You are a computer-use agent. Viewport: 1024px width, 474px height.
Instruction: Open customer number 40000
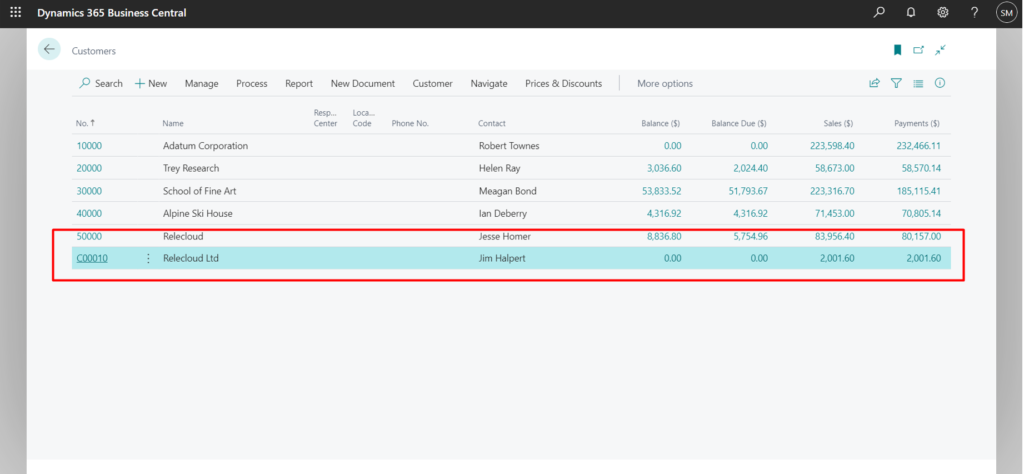[89, 213]
